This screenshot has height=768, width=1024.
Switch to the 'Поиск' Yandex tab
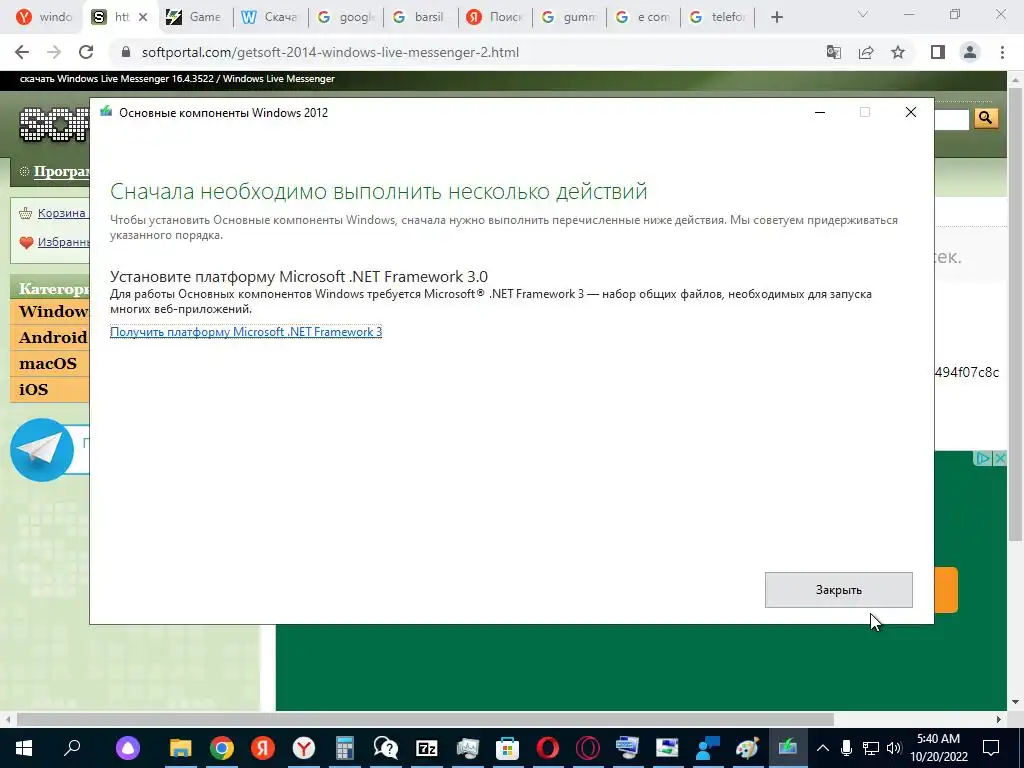(495, 17)
